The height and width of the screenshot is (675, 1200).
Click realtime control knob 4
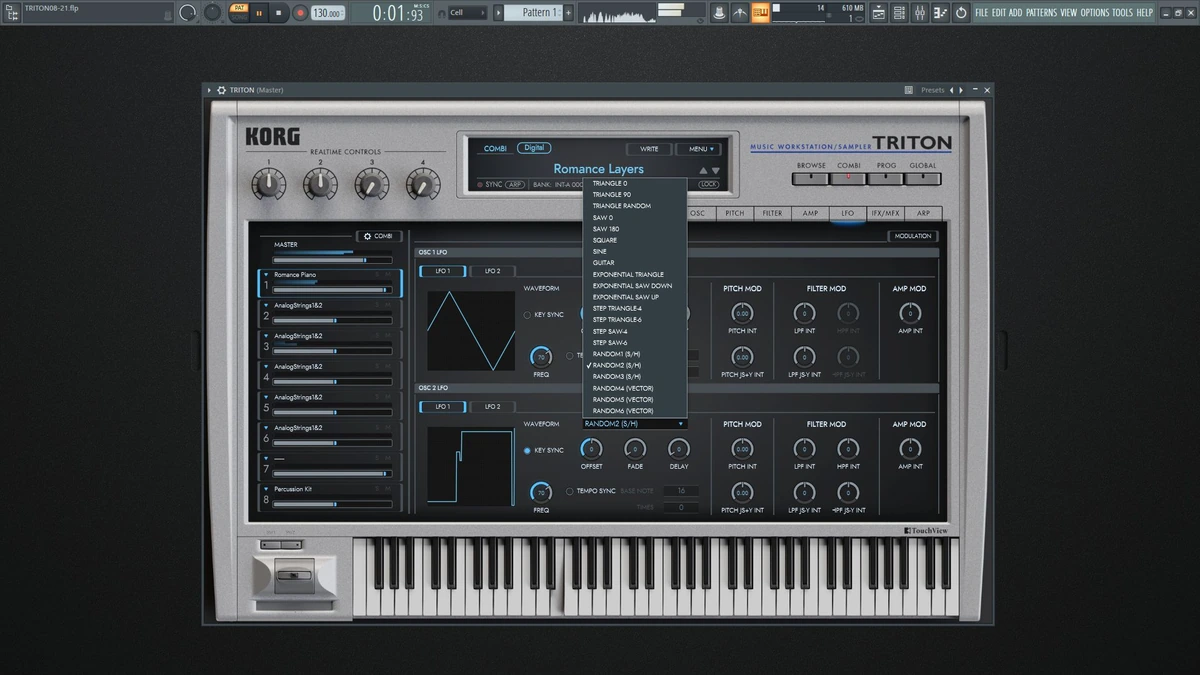[423, 183]
